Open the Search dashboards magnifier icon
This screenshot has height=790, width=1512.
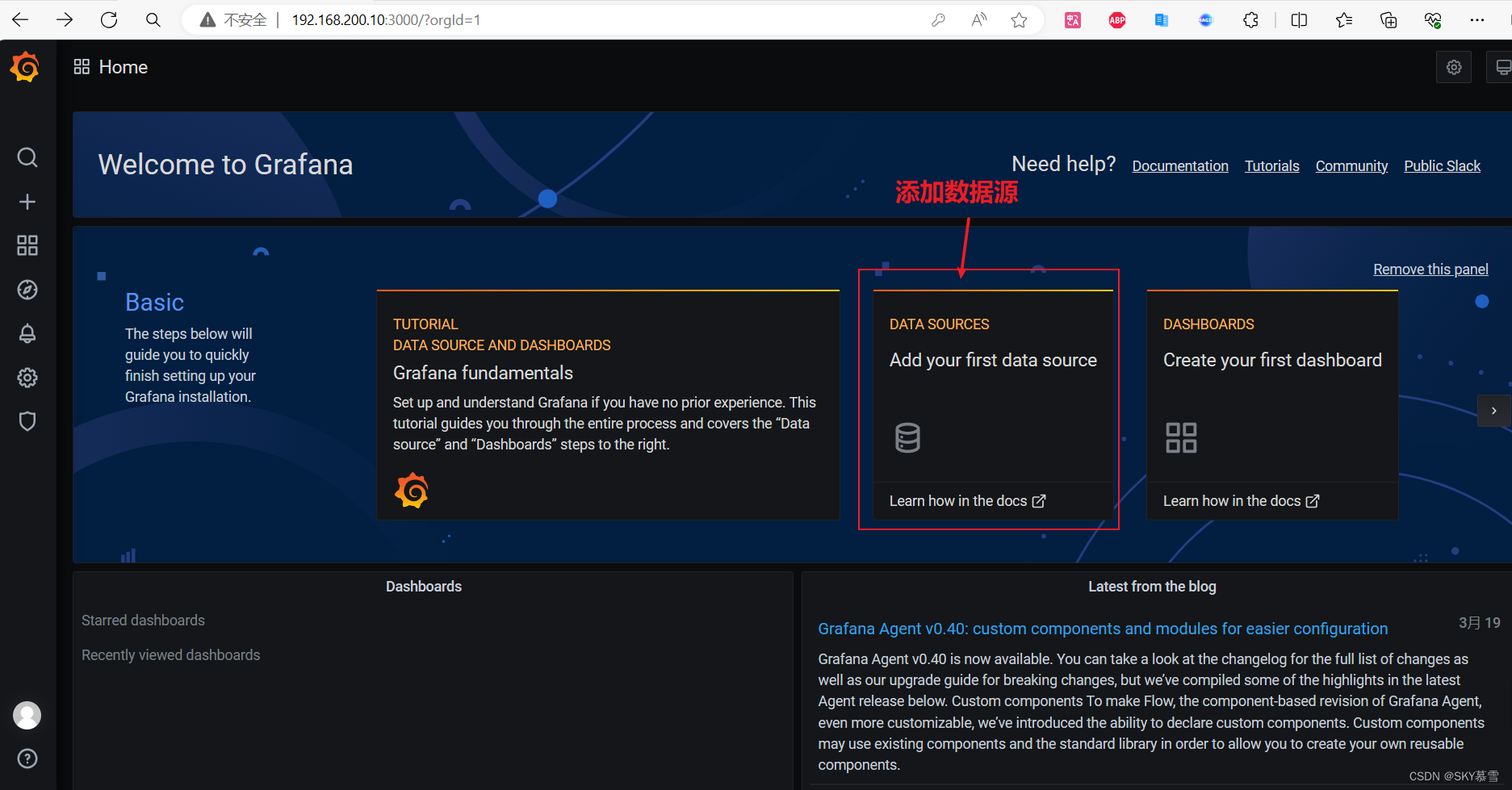click(x=27, y=157)
